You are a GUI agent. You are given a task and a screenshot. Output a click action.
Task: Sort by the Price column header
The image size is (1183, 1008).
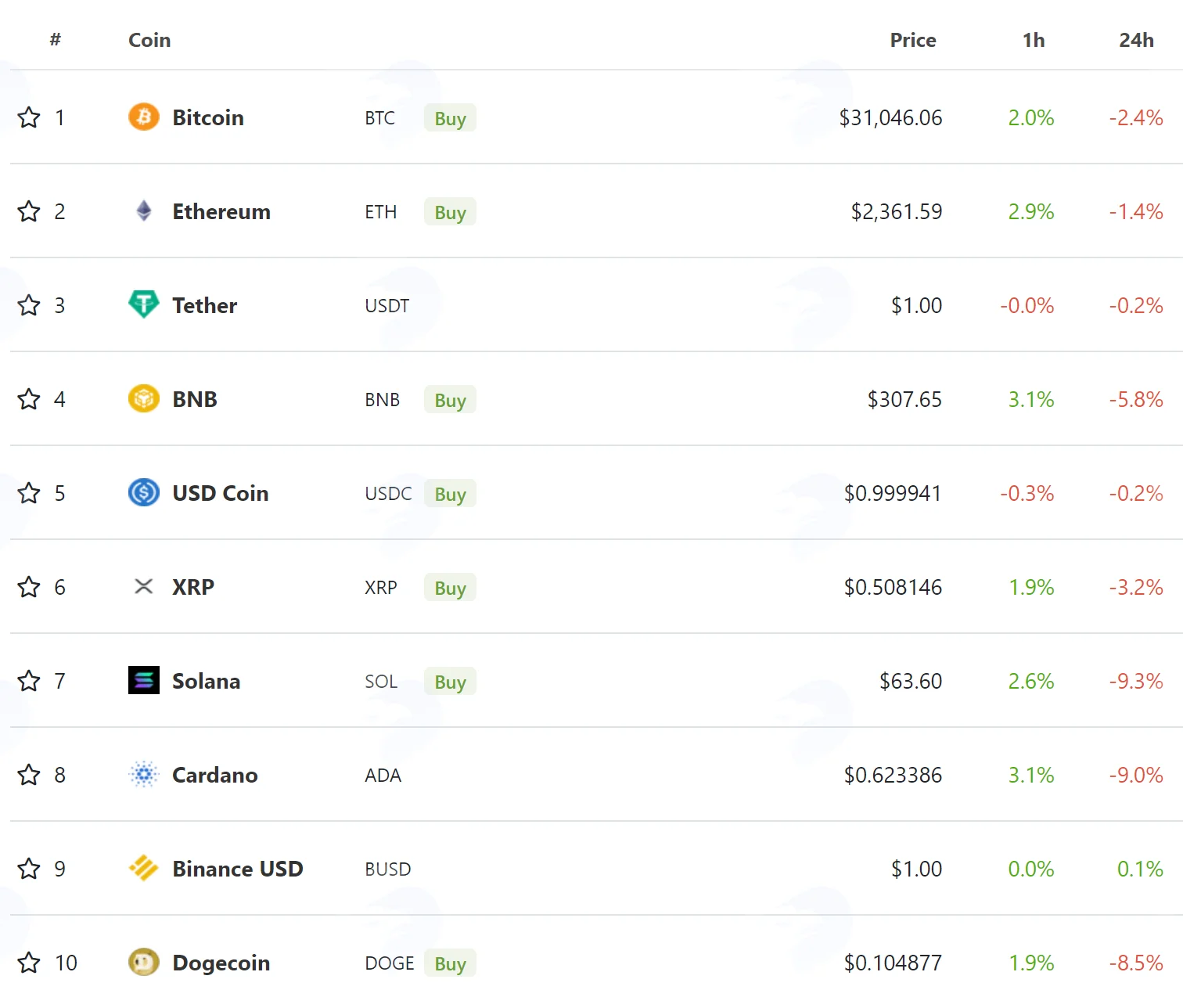[x=913, y=40]
